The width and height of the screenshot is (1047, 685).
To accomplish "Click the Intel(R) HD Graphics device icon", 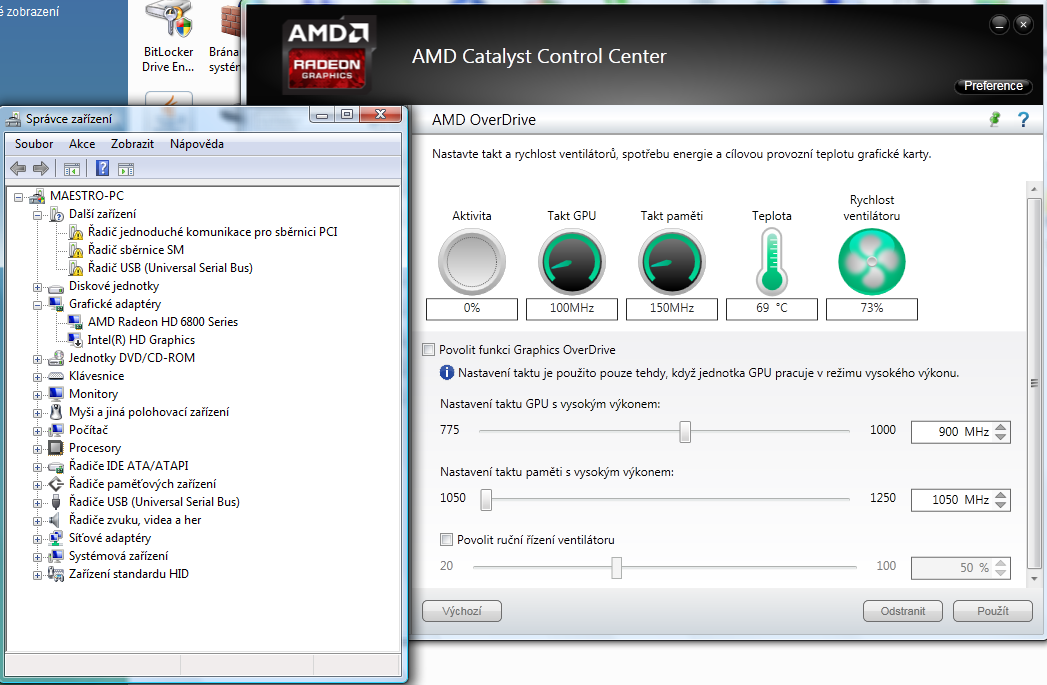I will (75, 340).
